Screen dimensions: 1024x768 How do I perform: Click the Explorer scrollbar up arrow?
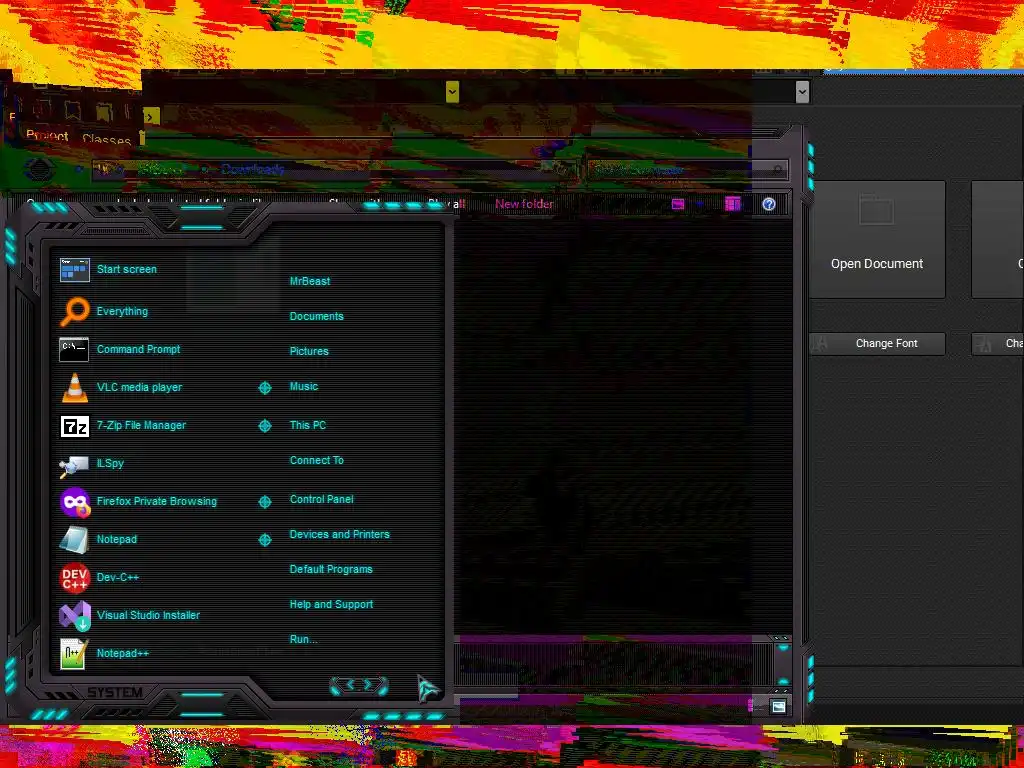pyautogui.click(x=783, y=648)
